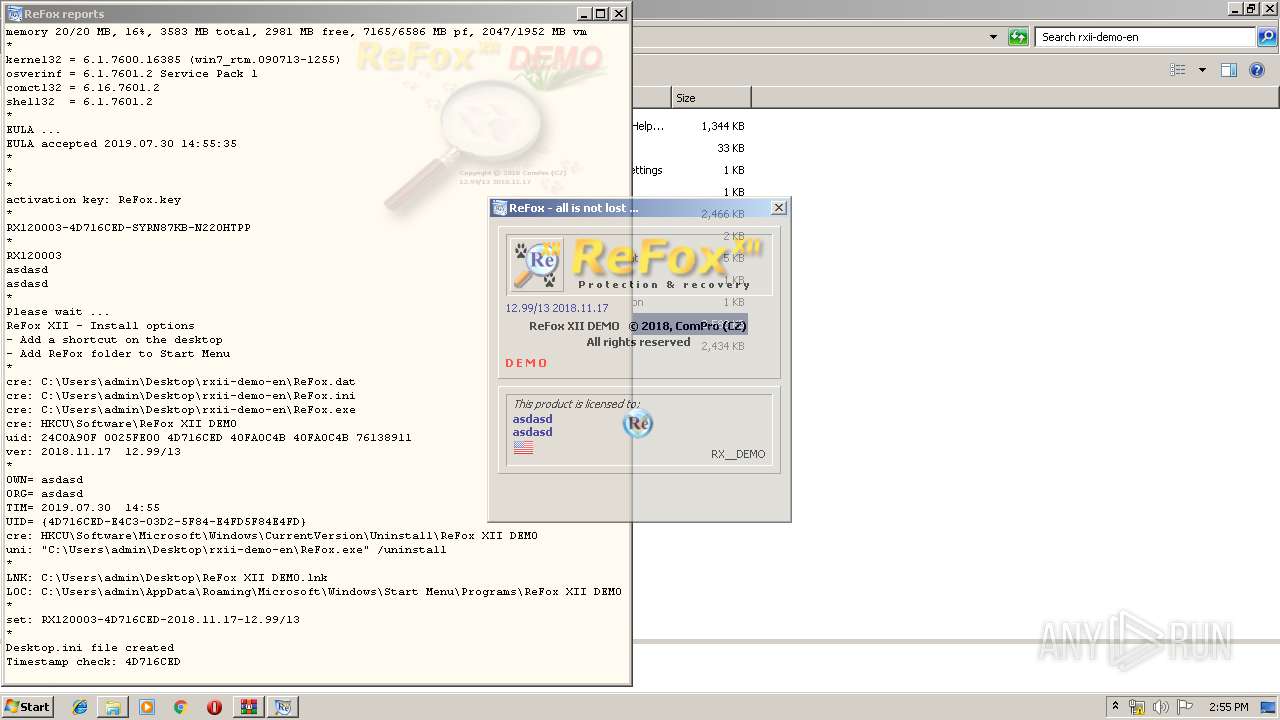Change the view icon in Explorer
The width and height of the screenshot is (1280, 720).
[1178, 70]
